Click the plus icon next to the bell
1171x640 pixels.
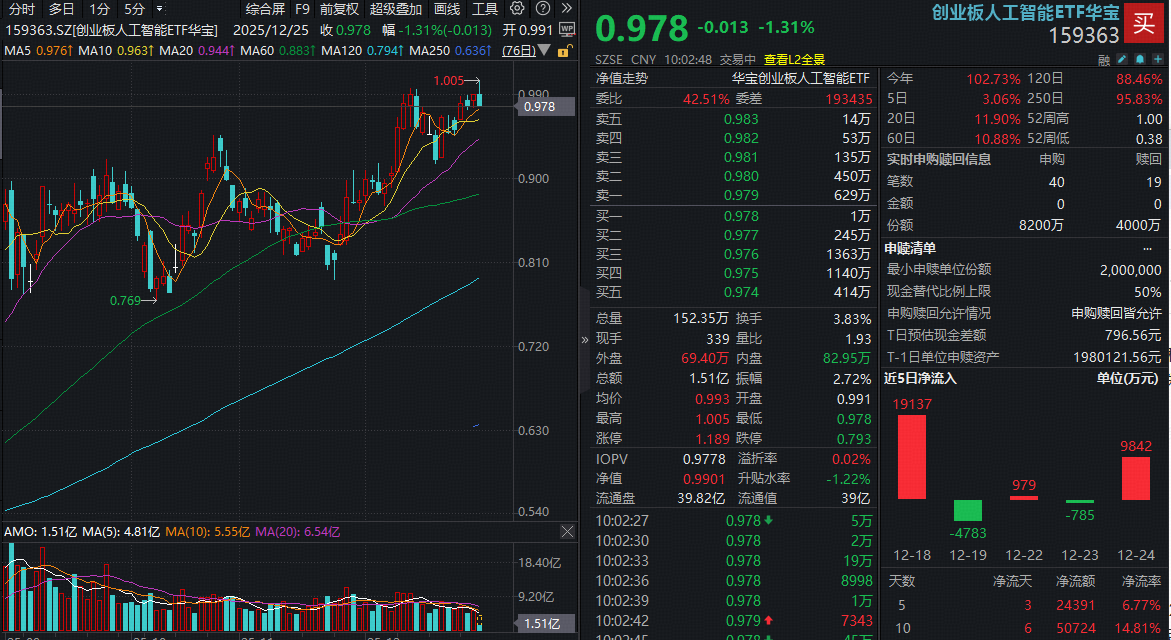1158,59
